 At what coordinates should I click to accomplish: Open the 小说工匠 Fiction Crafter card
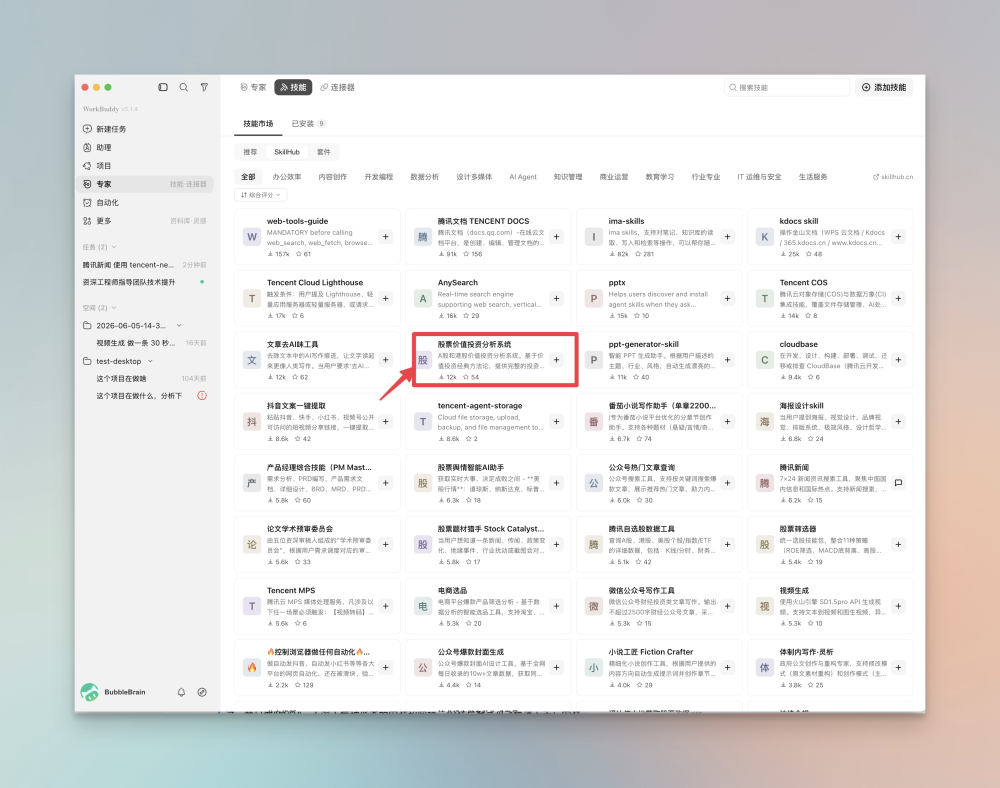[659, 668]
